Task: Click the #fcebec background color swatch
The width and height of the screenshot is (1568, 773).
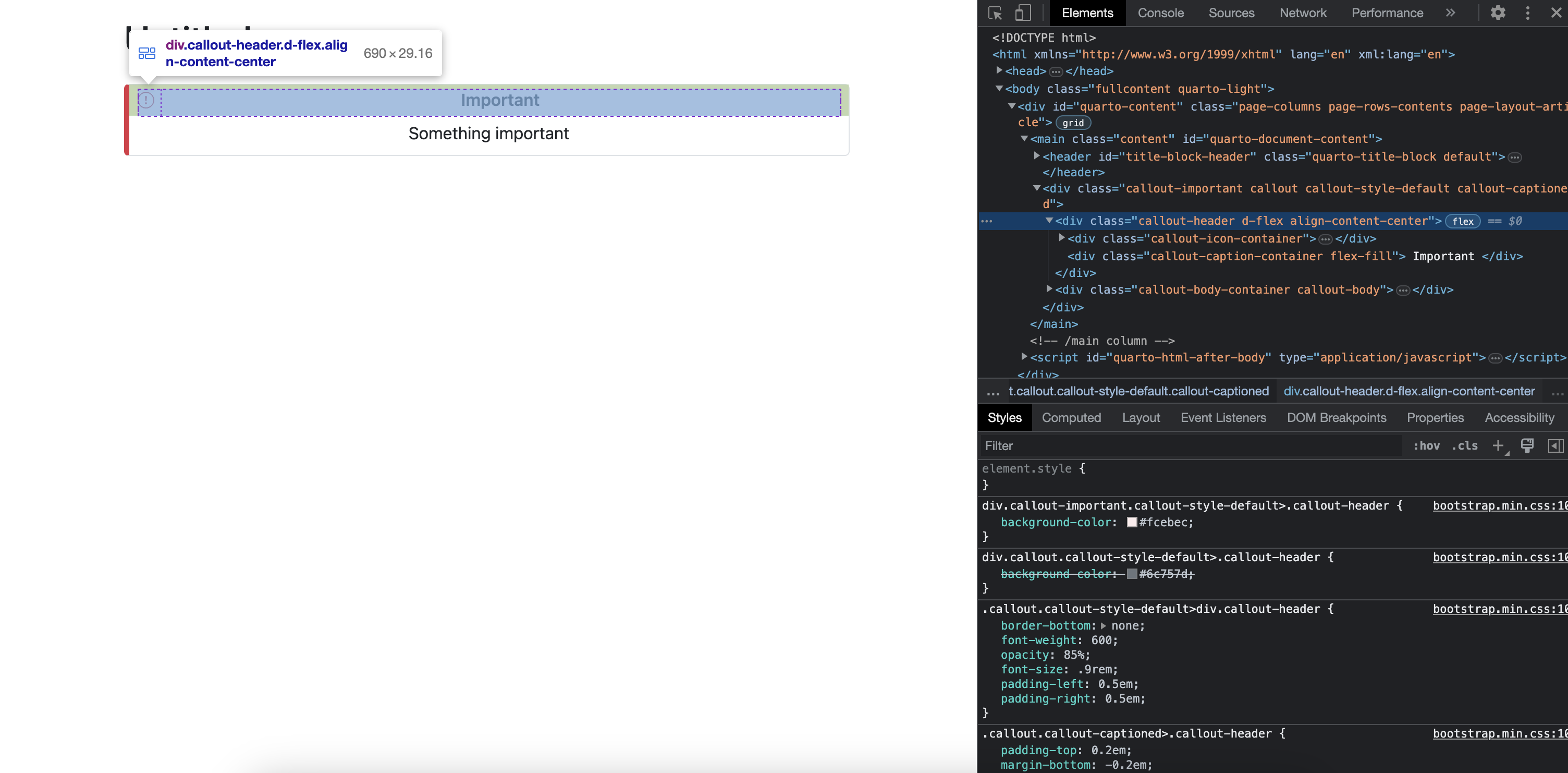Action: (1132, 523)
